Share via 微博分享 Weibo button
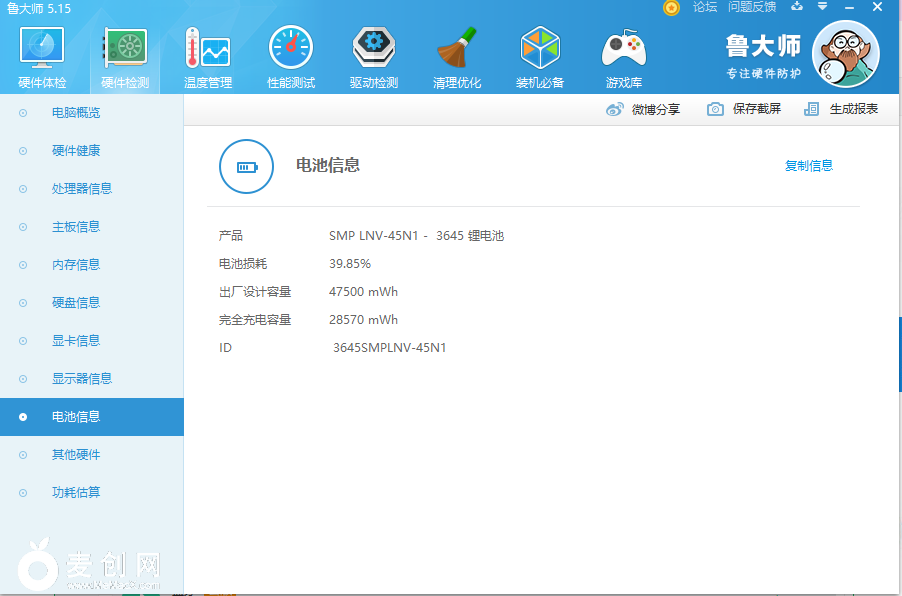 coord(643,109)
